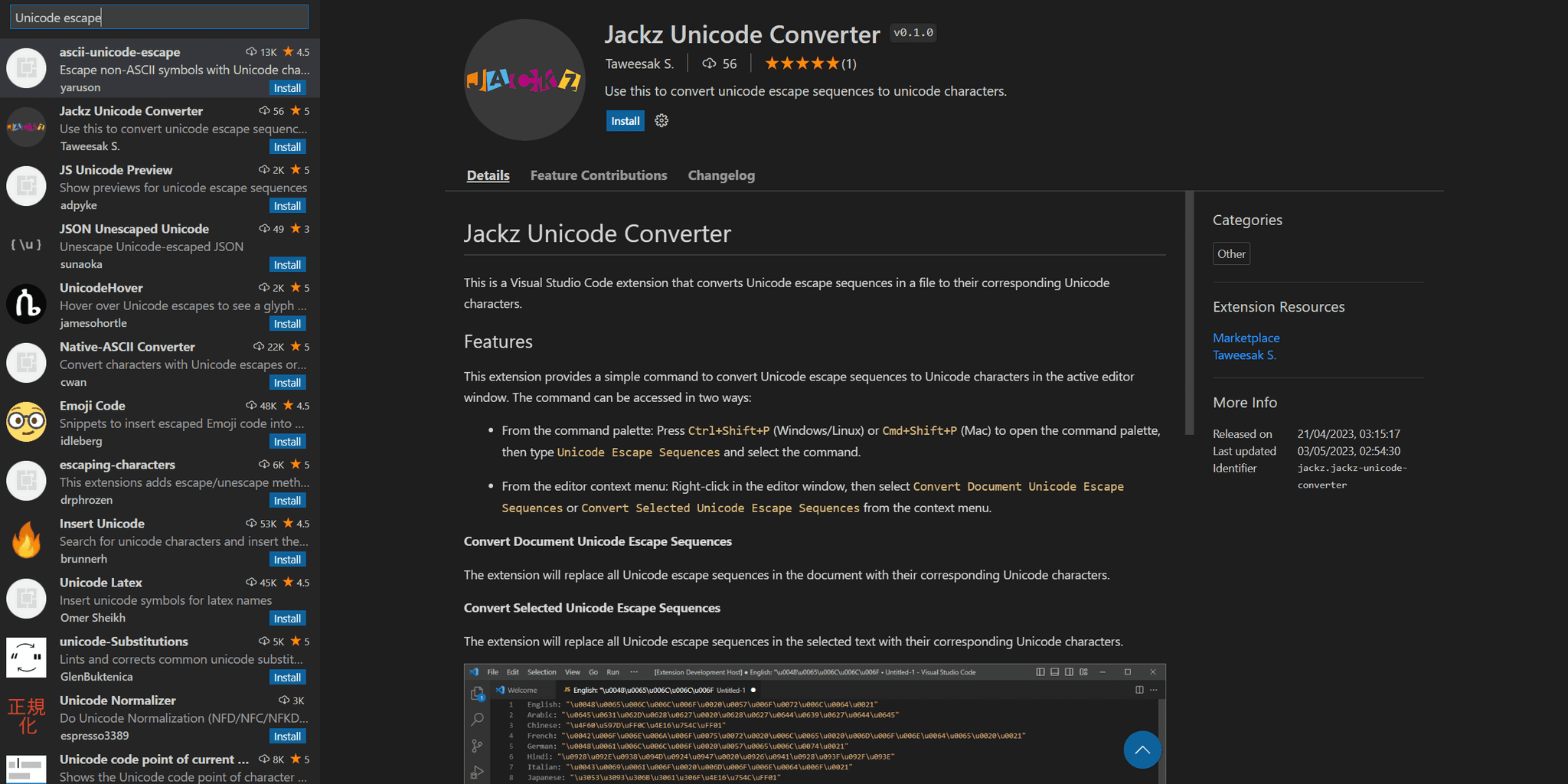Viewport: 1568px width, 784px height.
Task: Install the Emoji Code extension
Action: (288, 442)
